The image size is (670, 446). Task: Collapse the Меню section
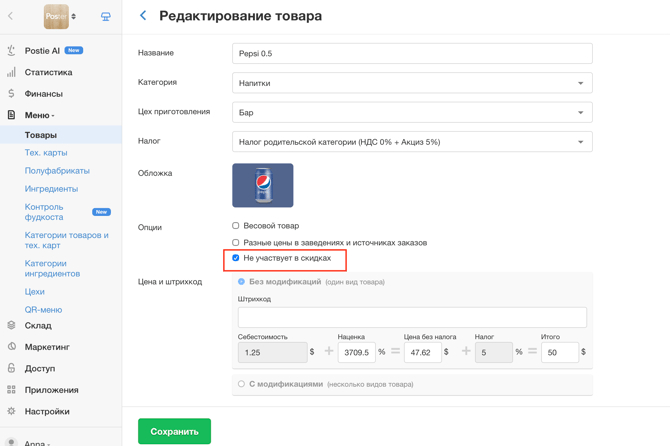(x=39, y=115)
